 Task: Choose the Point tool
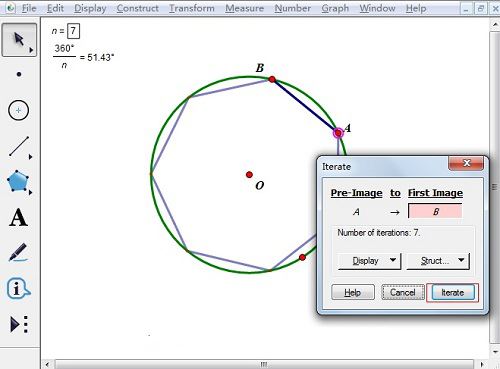click(19, 74)
